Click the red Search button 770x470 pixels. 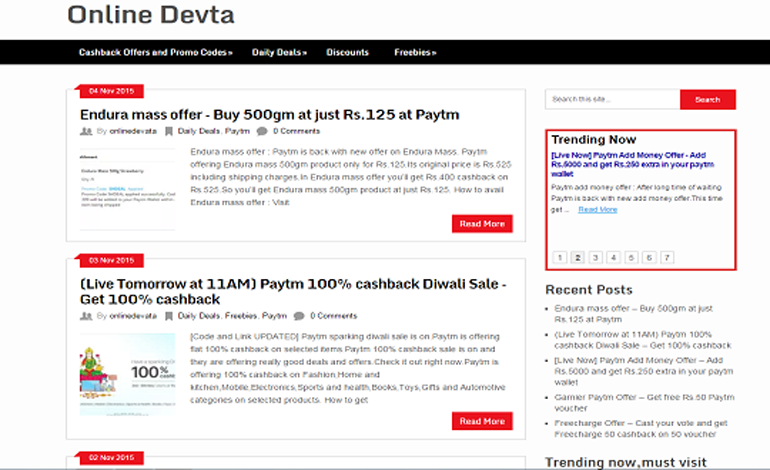click(x=708, y=99)
